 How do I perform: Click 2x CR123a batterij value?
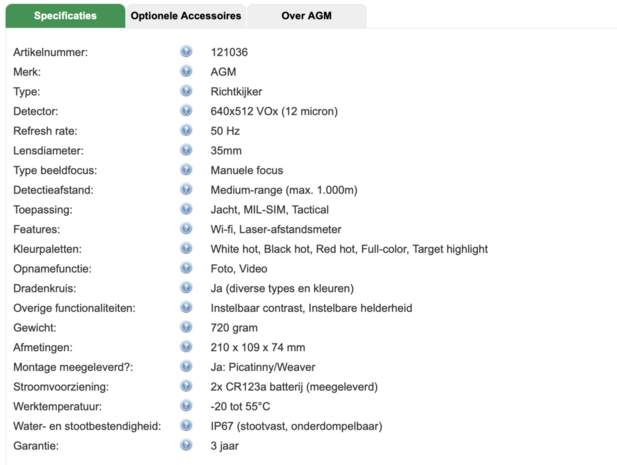pos(294,387)
